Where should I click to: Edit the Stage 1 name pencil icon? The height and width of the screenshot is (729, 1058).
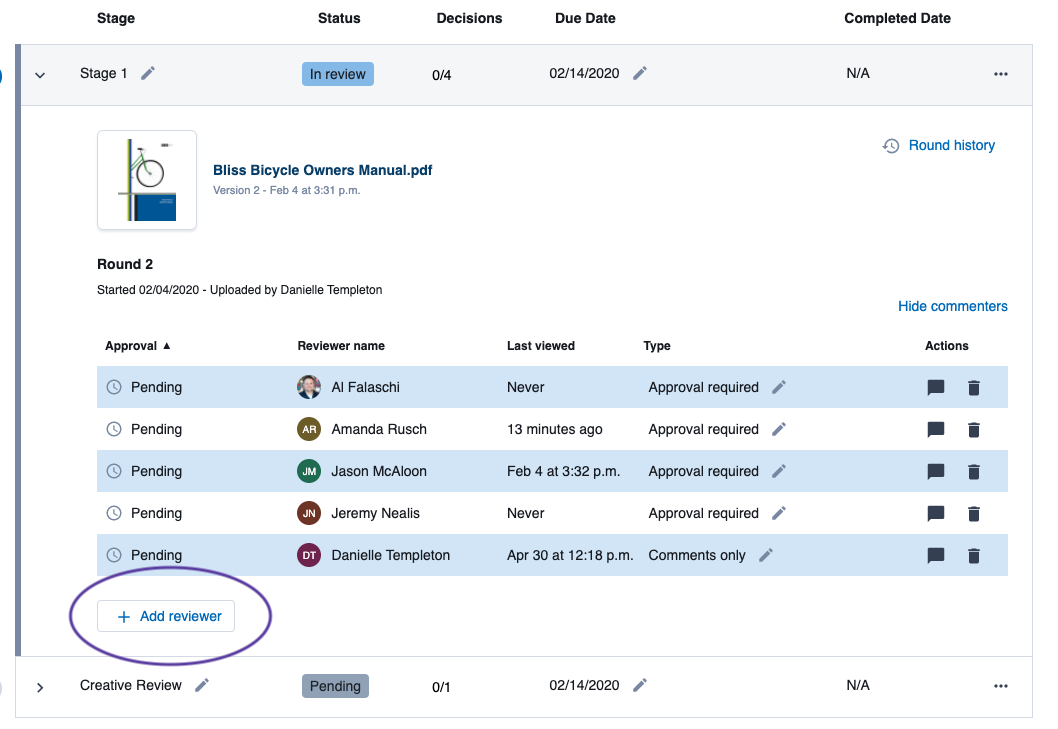tap(148, 73)
